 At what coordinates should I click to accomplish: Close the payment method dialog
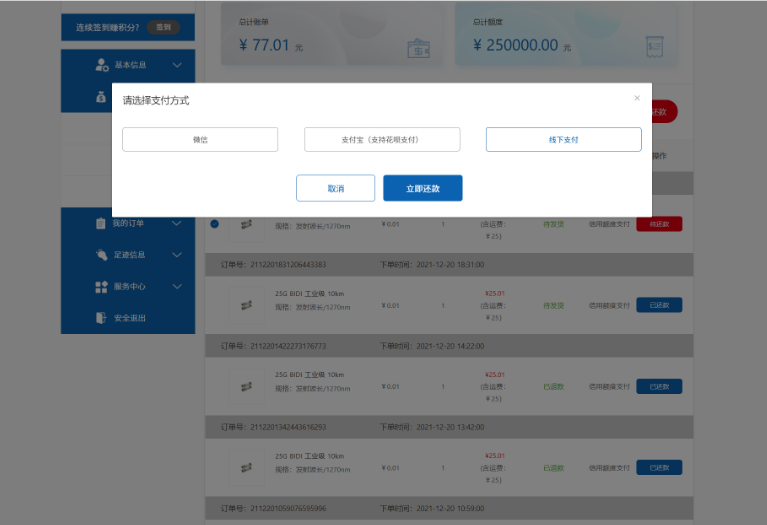[x=637, y=98]
